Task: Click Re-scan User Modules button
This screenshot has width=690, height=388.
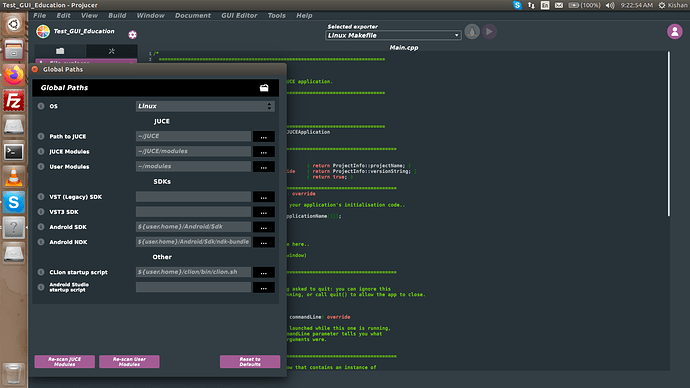Action: pos(129,362)
